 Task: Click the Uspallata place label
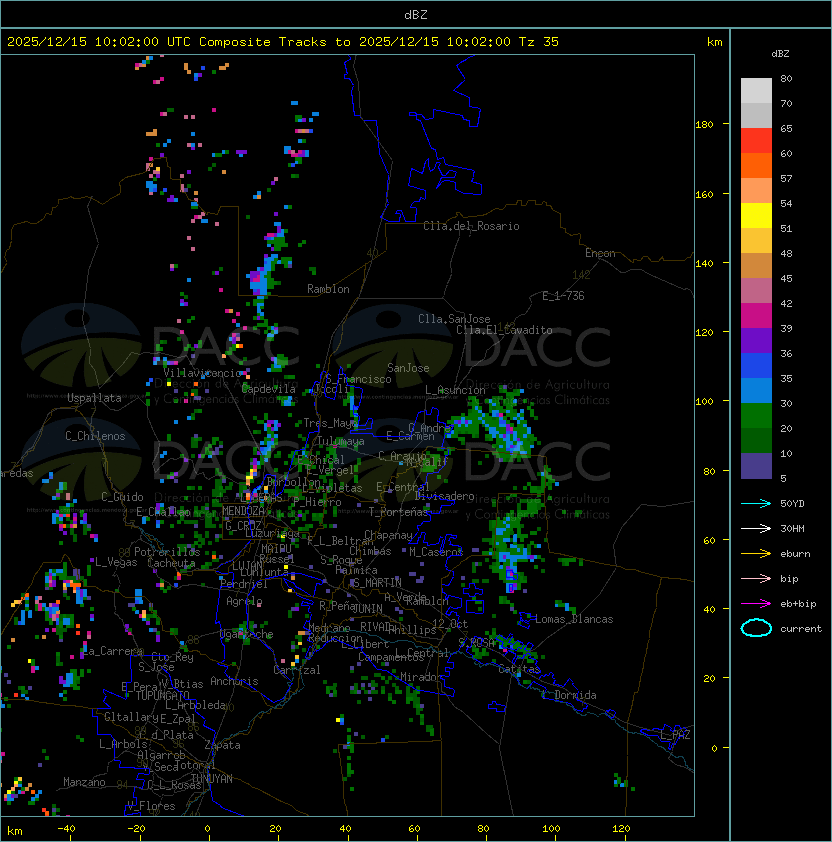pos(94,398)
